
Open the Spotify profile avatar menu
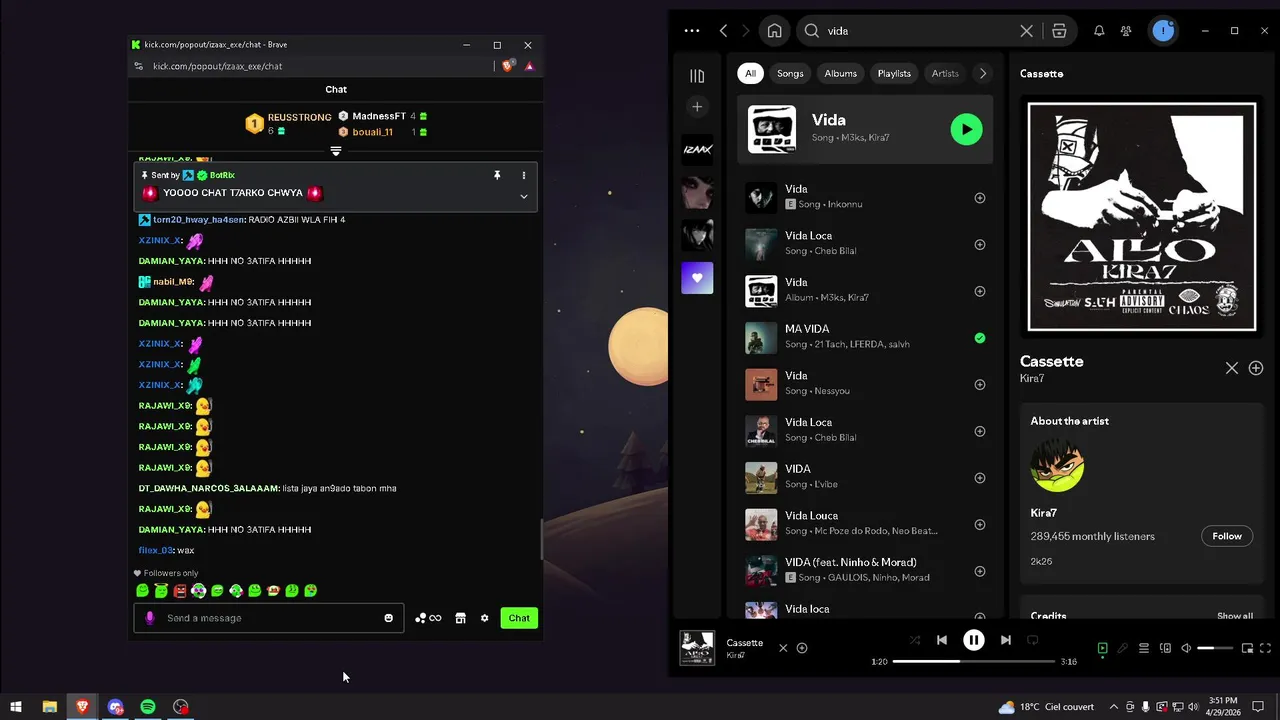[1162, 31]
